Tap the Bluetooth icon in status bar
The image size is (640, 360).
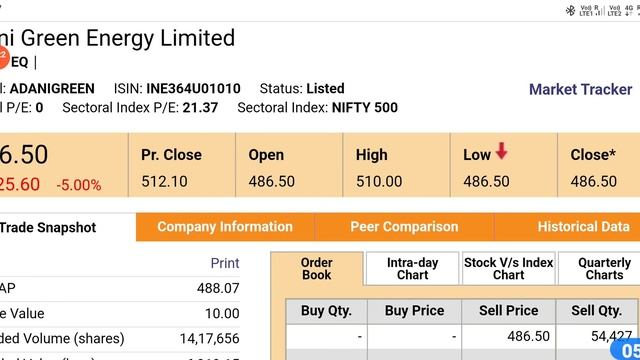[x=570, y=10]
